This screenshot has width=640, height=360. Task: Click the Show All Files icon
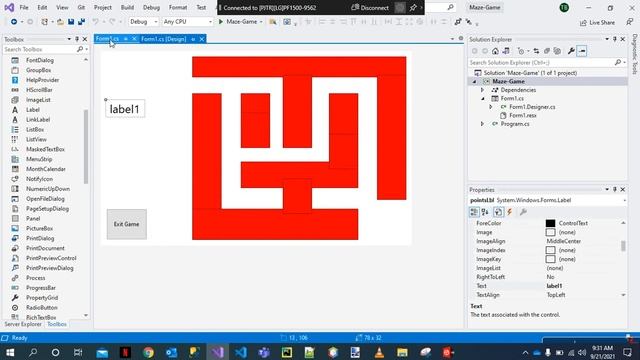(557, 51)
